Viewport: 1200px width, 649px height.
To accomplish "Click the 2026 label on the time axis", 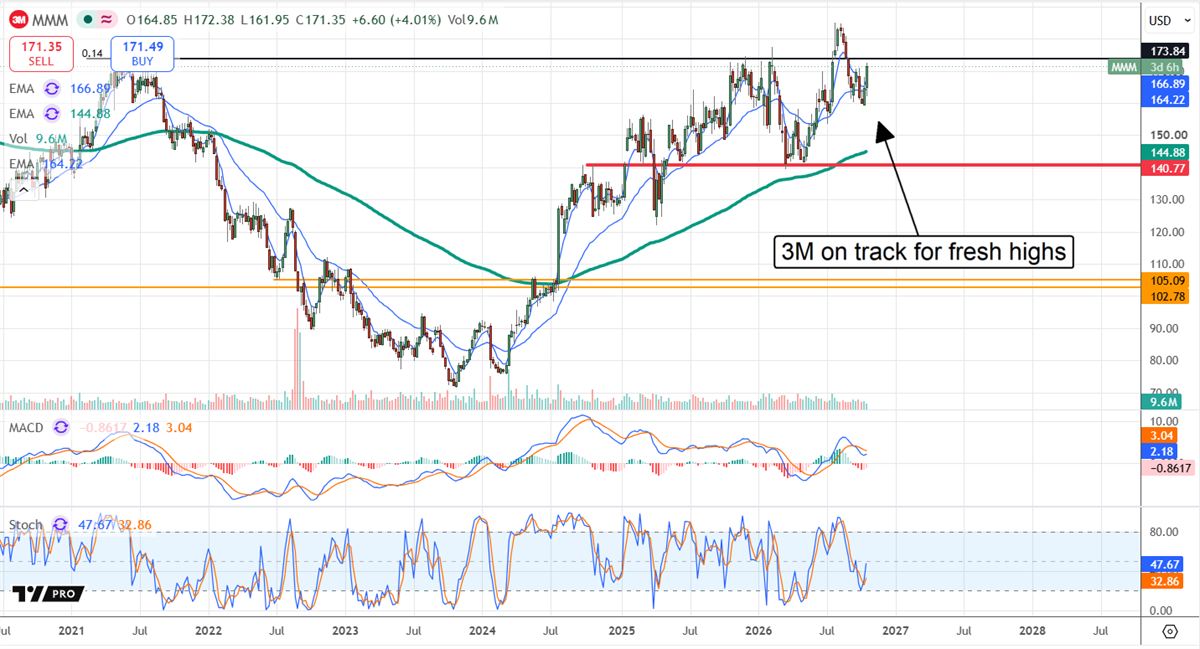I will [757, 632].
